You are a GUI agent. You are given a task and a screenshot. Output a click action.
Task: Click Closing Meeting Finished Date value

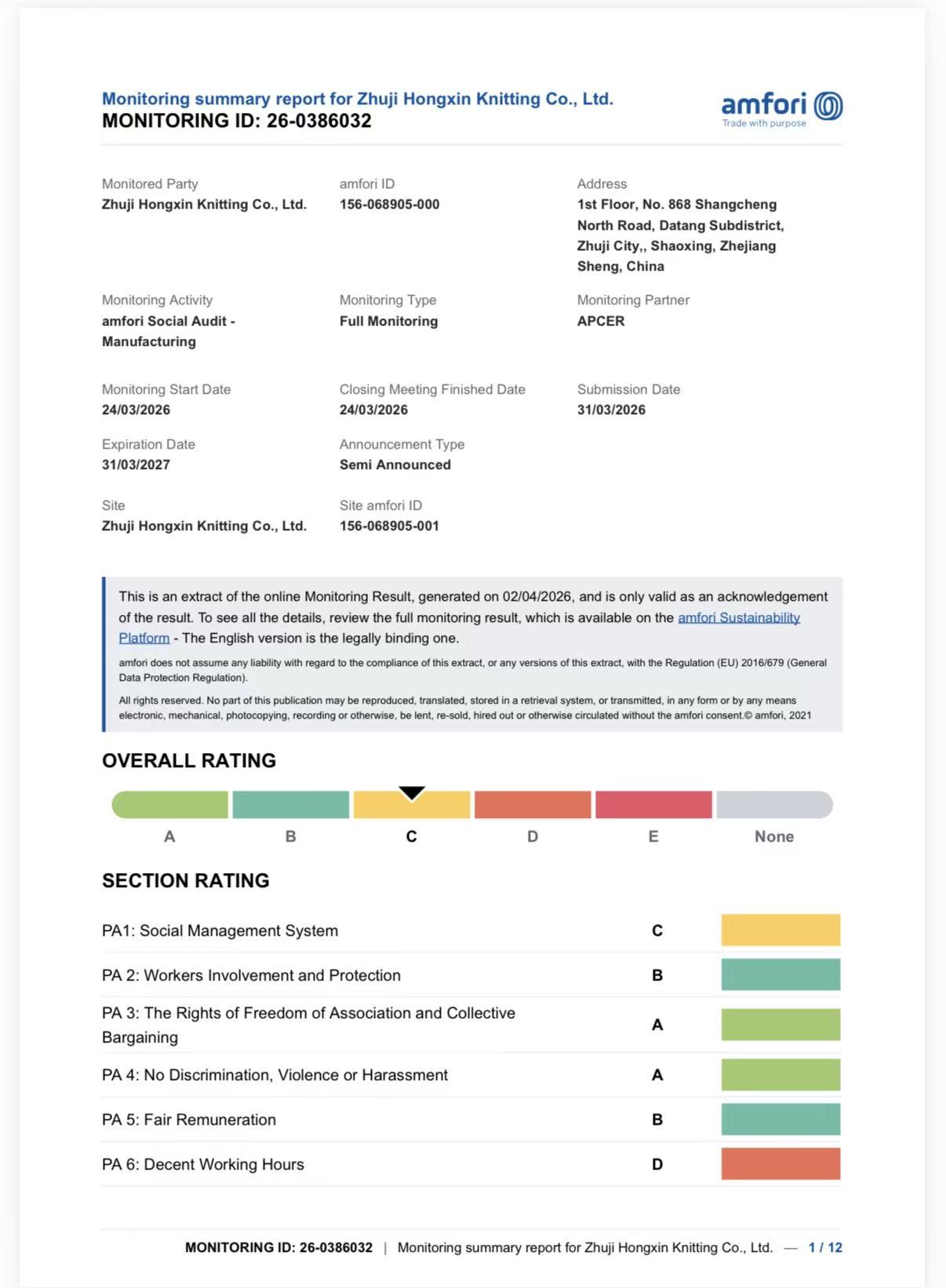[x=373, y=410]
